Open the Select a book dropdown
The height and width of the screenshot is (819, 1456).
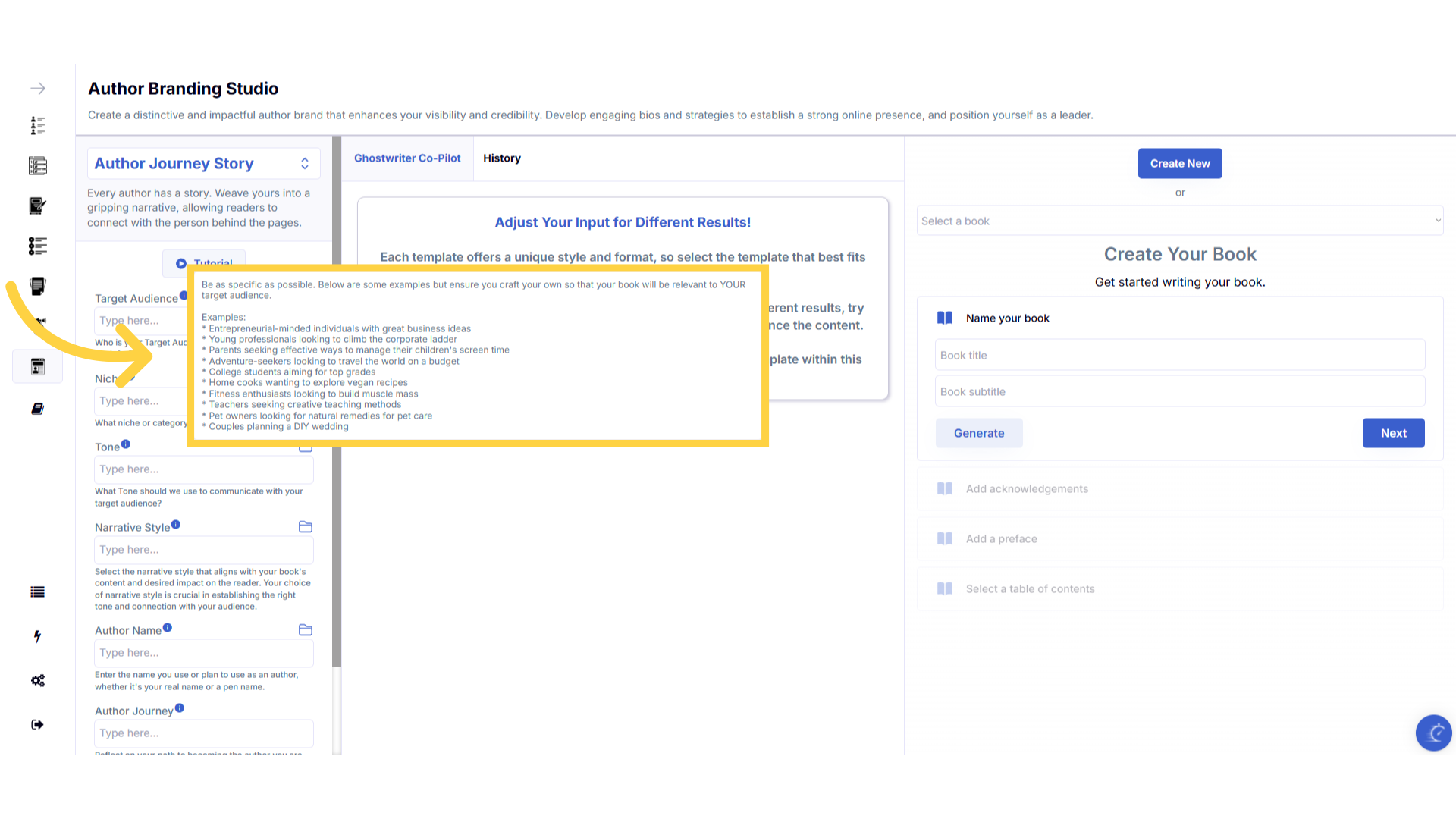1179,221
